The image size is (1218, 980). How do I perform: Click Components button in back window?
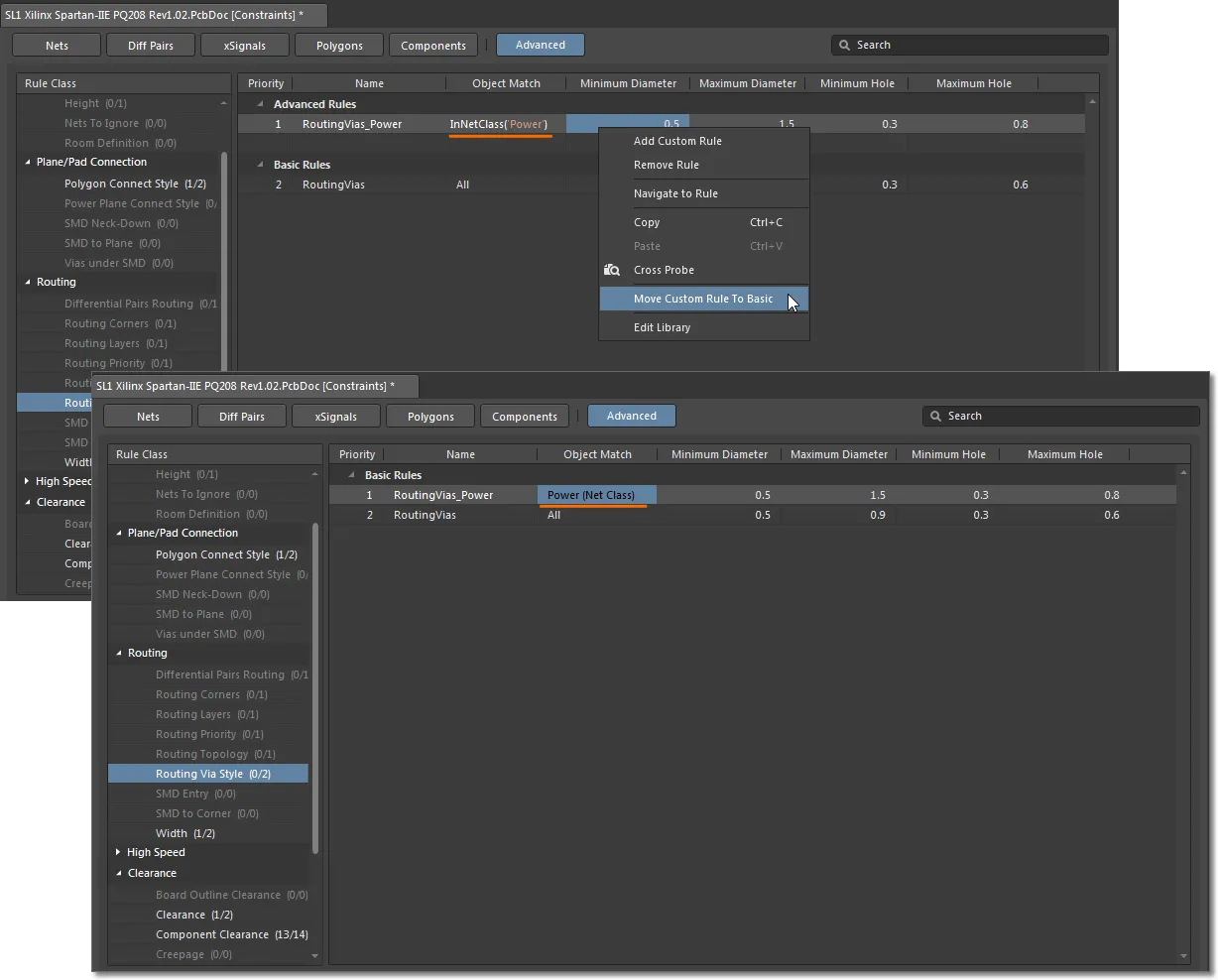click(433, 45)
